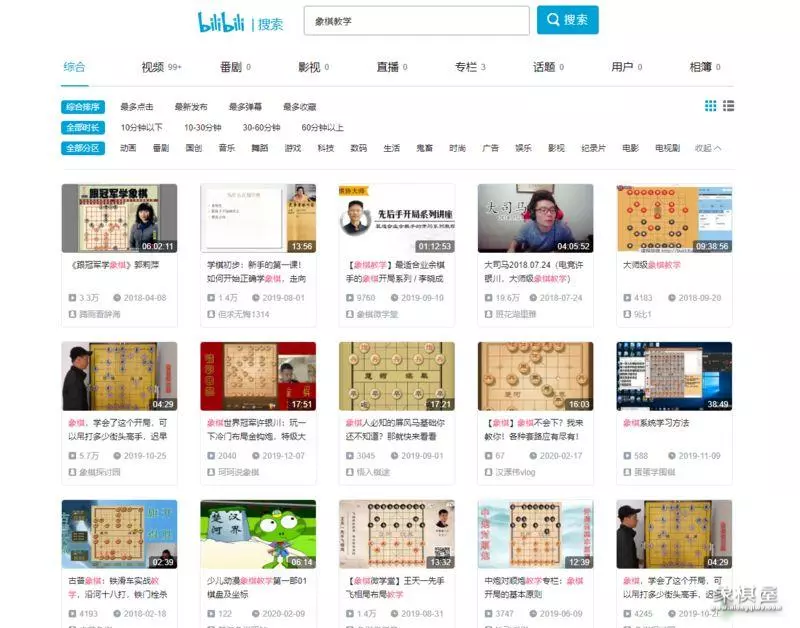This screenshot has height=628, width=800.
Task: Sort results by 最多点击
Action: 137,107
